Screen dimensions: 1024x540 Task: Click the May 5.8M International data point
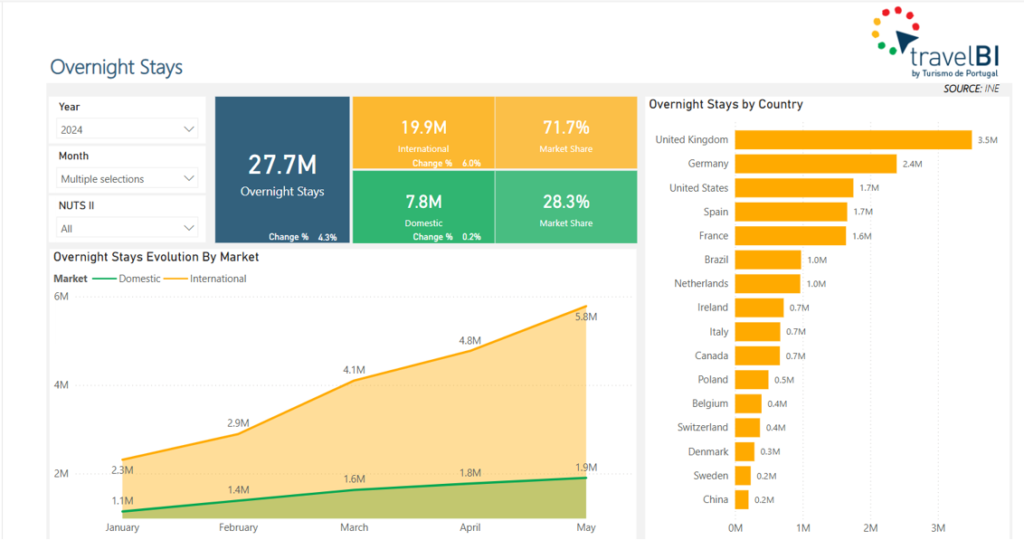[587, 306]
